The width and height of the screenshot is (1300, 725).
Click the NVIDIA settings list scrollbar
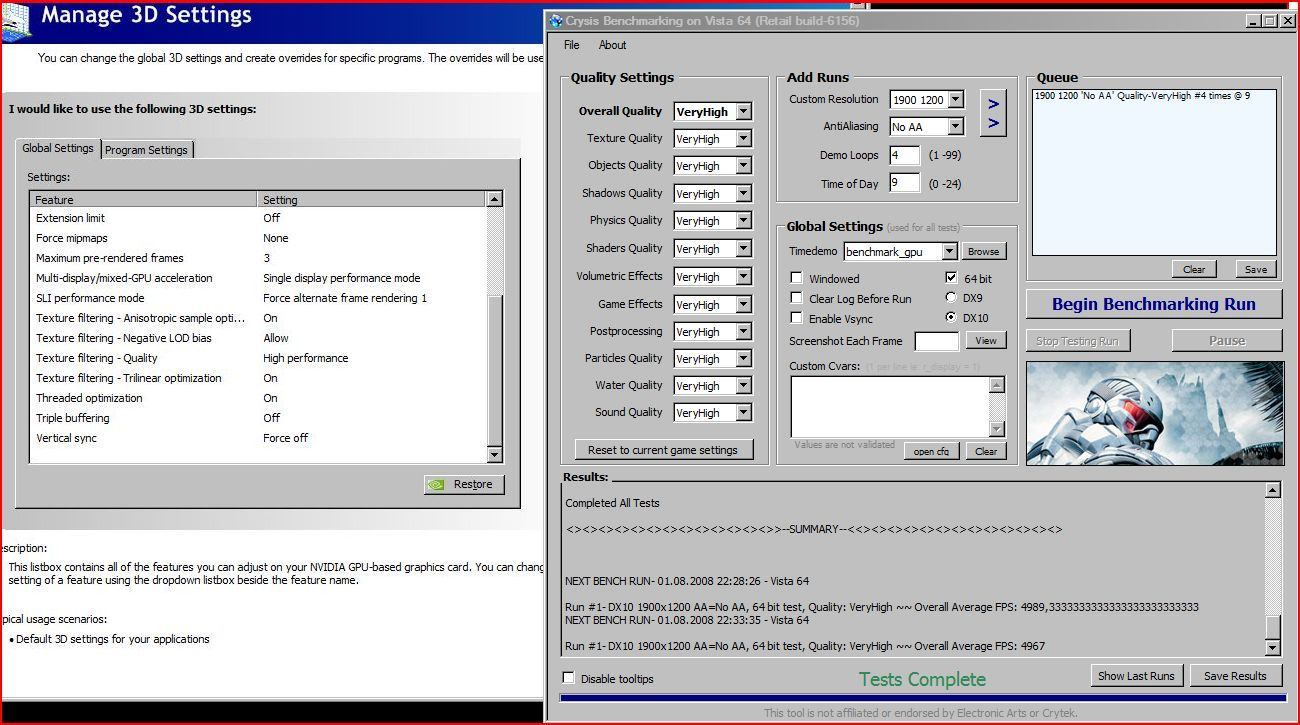pos(494,326)
